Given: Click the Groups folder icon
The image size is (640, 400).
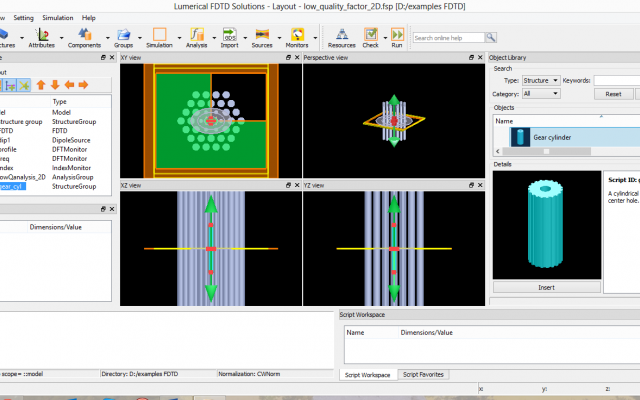Looking at the screenshot, I should 123,35.
